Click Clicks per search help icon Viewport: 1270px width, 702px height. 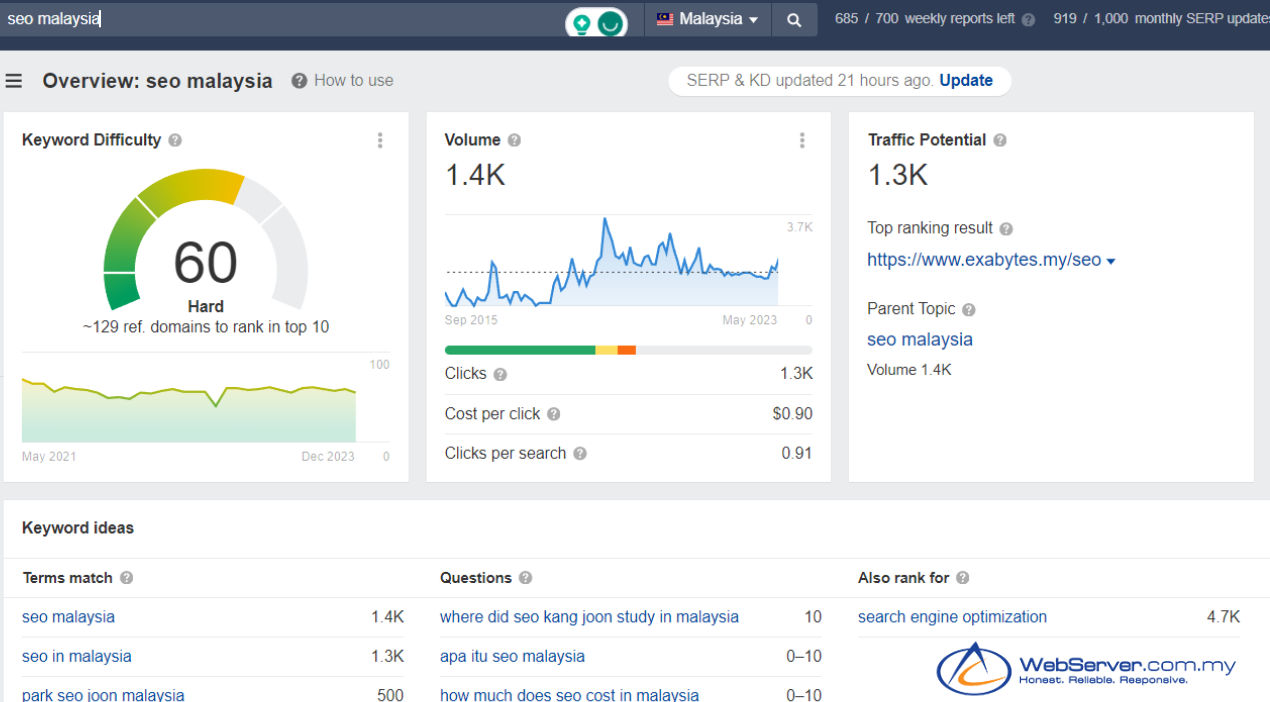580,454
